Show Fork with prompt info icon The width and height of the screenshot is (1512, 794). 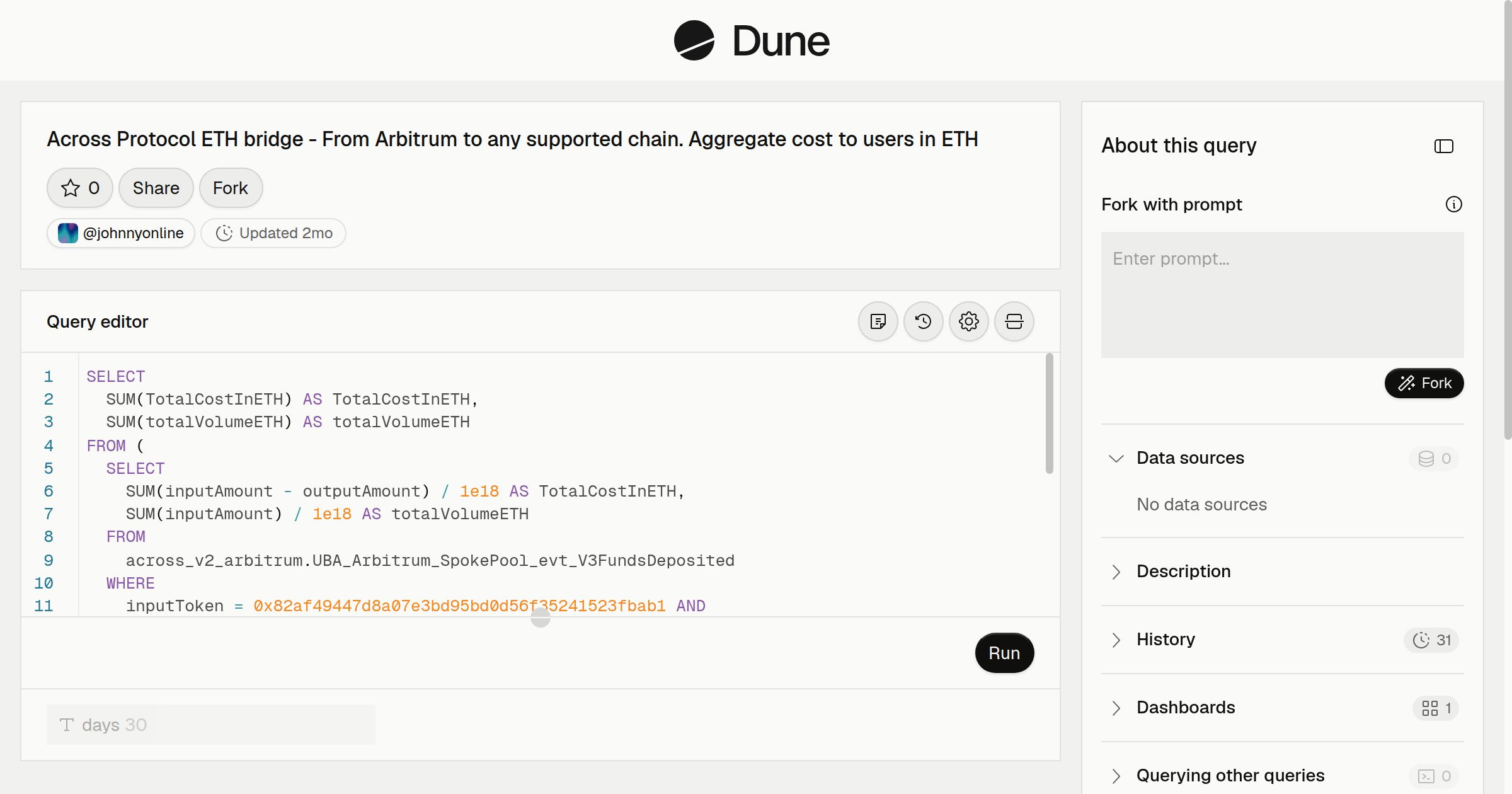click(1453, 204)
